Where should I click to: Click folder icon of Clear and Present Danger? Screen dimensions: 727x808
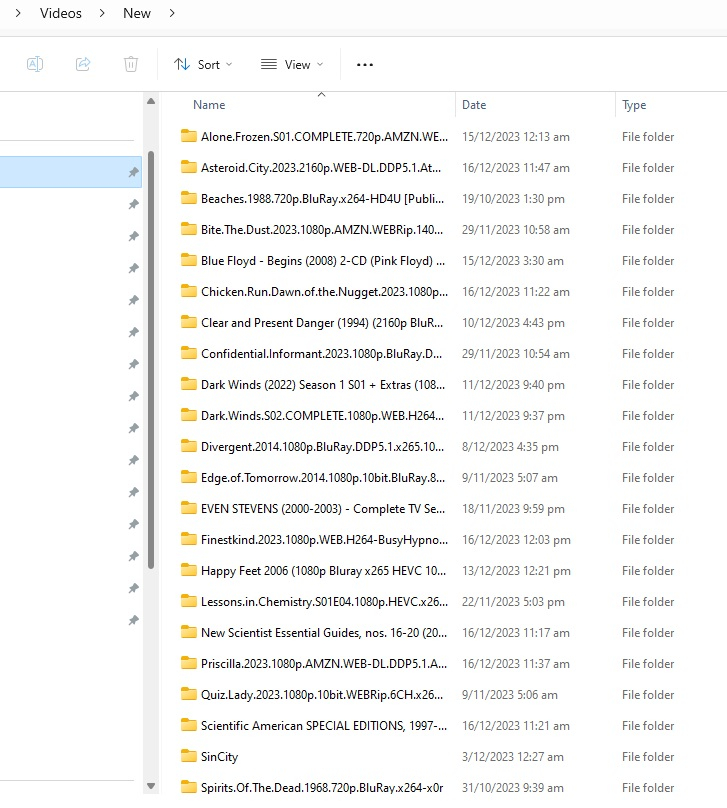click(x=189, y=322)
